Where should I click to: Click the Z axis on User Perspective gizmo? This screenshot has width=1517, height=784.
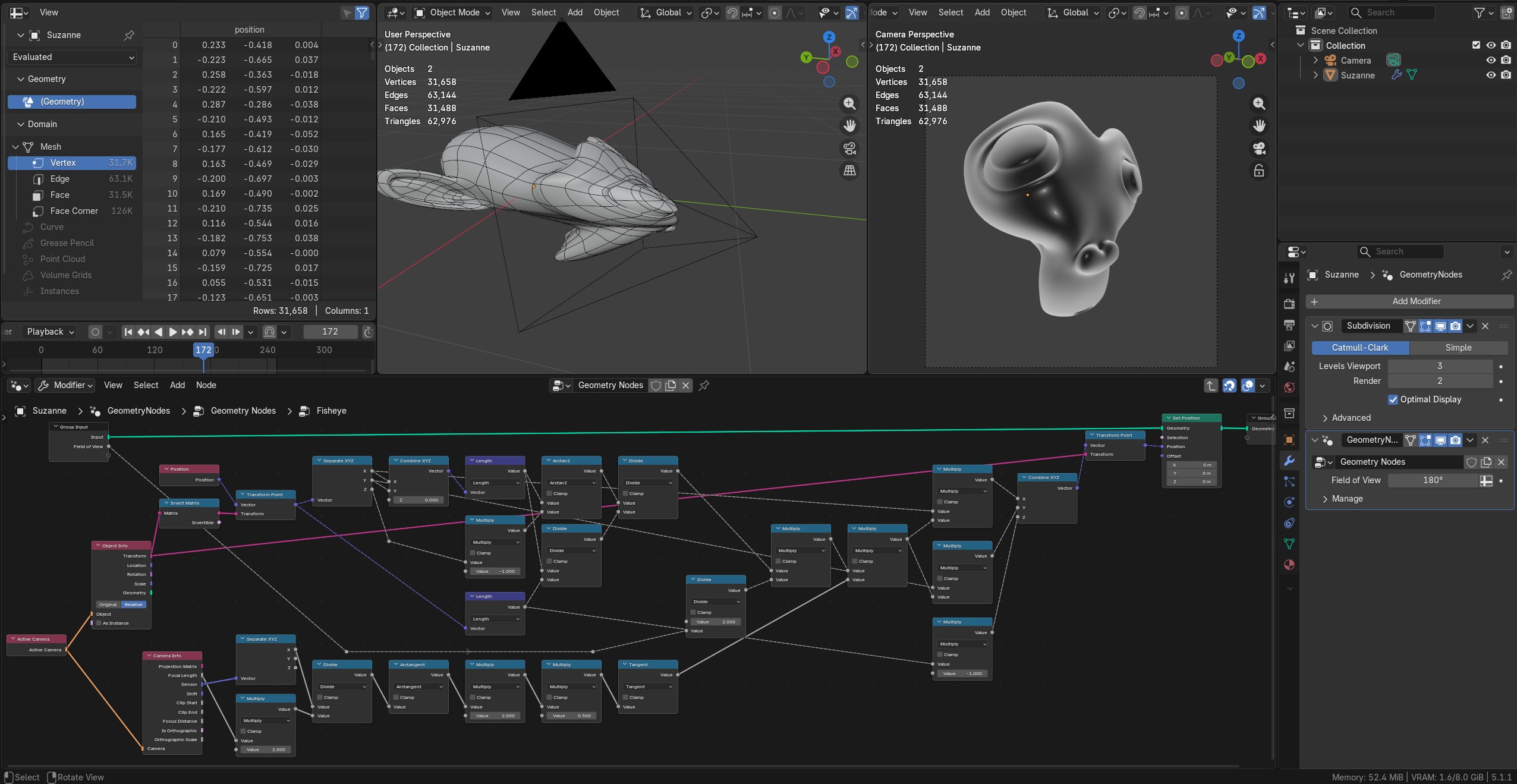pos(829,37)
